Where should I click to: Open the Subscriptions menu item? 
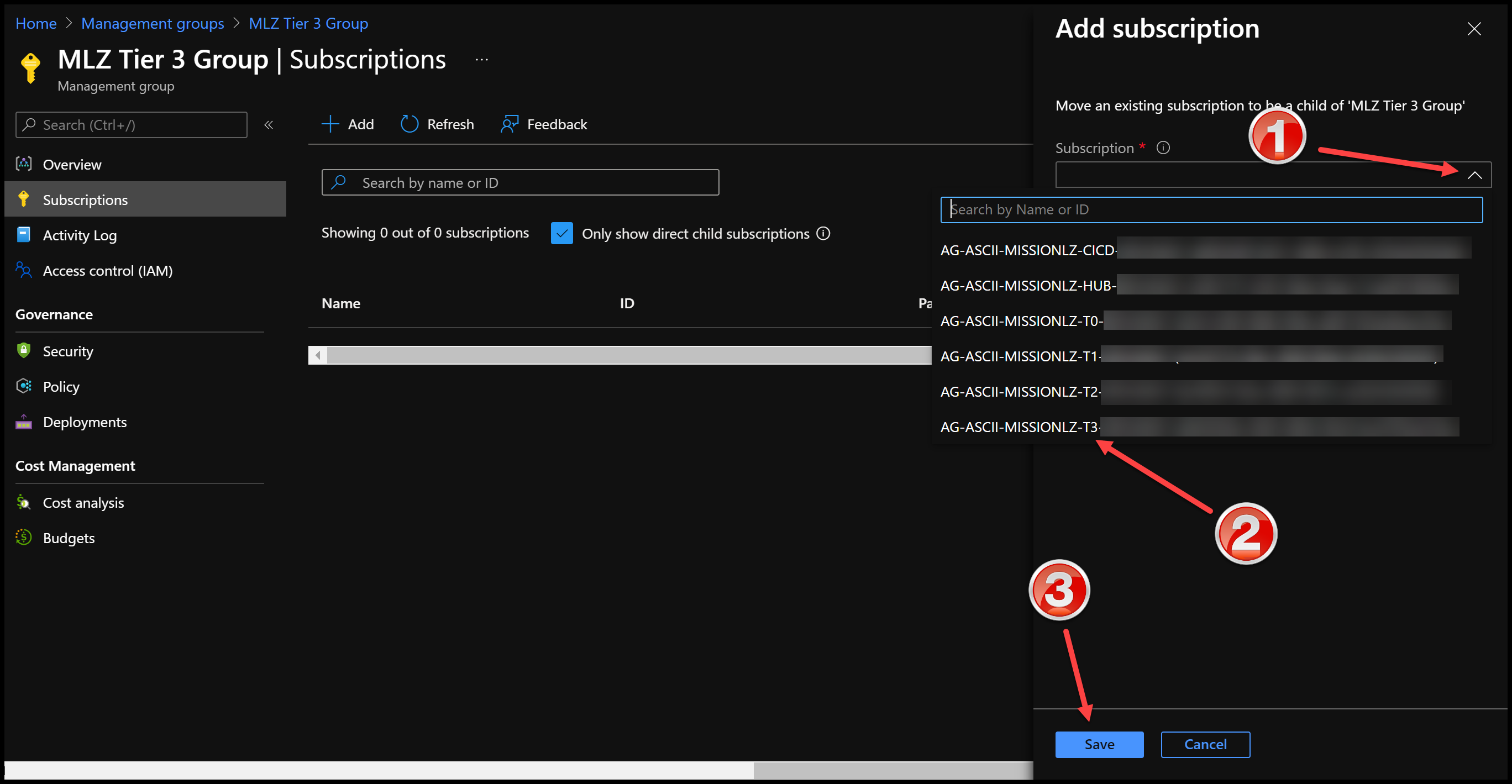pos(145,199)
